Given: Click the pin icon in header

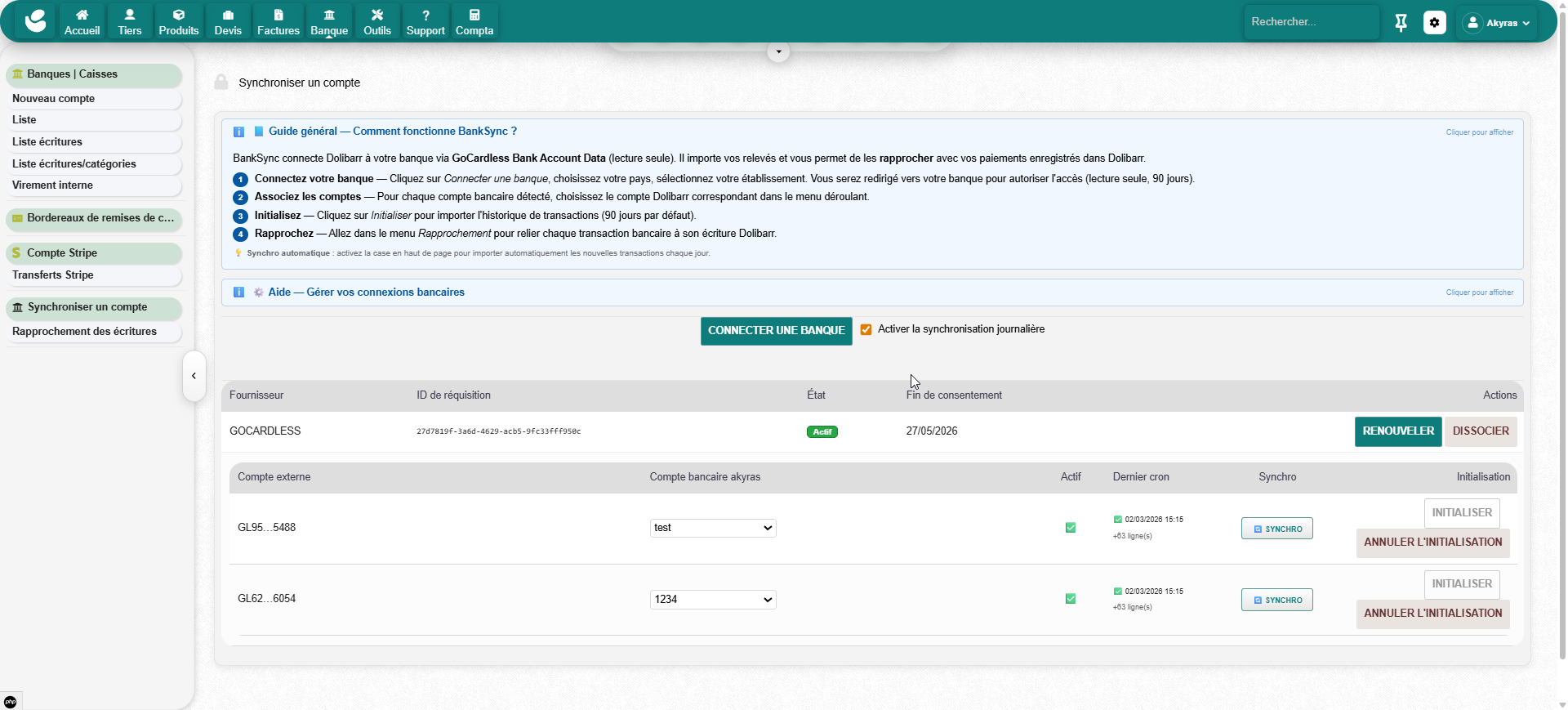Looking at the screenshot, I should click(x=1401, y=23).
